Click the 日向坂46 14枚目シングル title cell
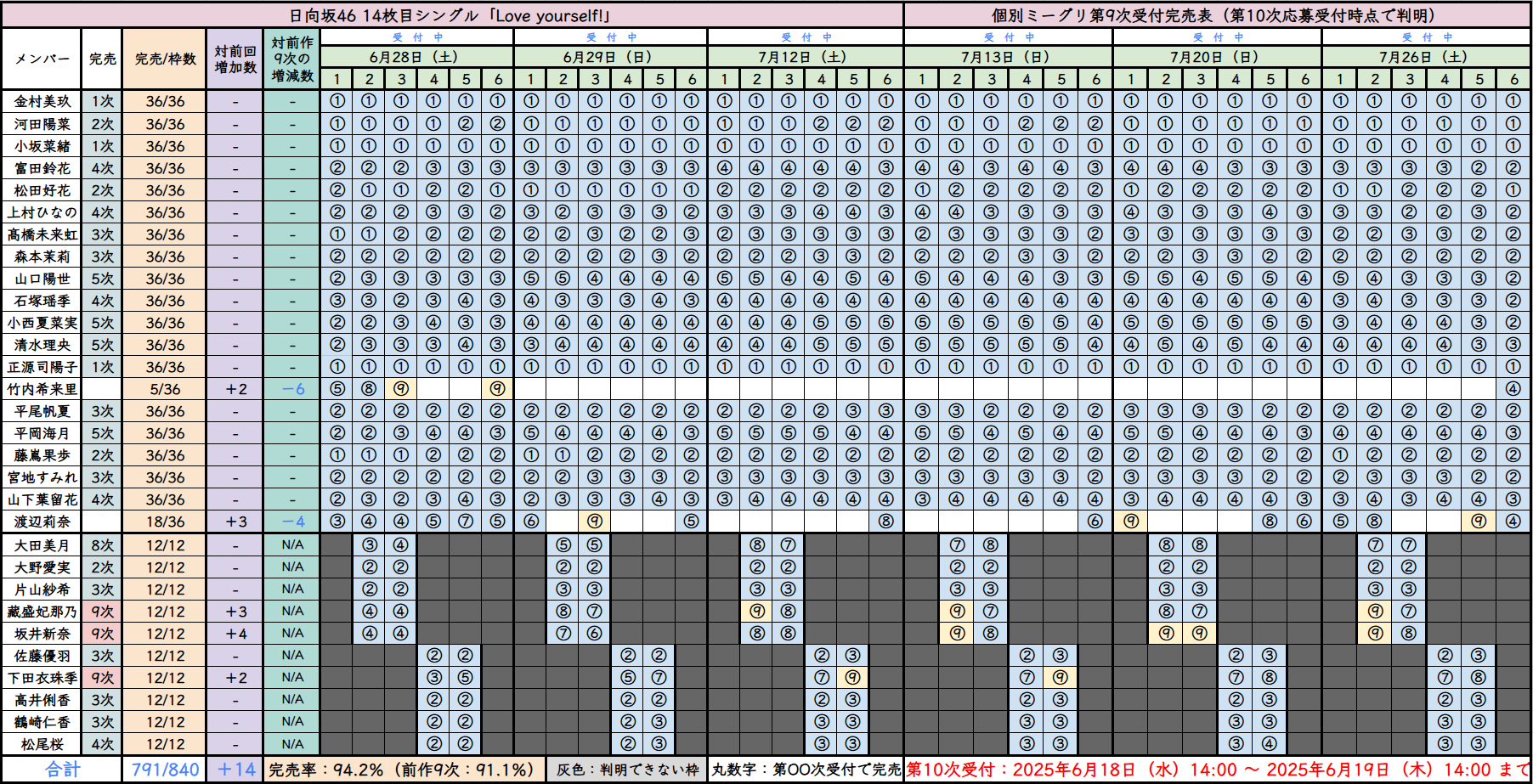Image resolution: width=1533 pixels, height=784 pixels. (x=452, y=15)
